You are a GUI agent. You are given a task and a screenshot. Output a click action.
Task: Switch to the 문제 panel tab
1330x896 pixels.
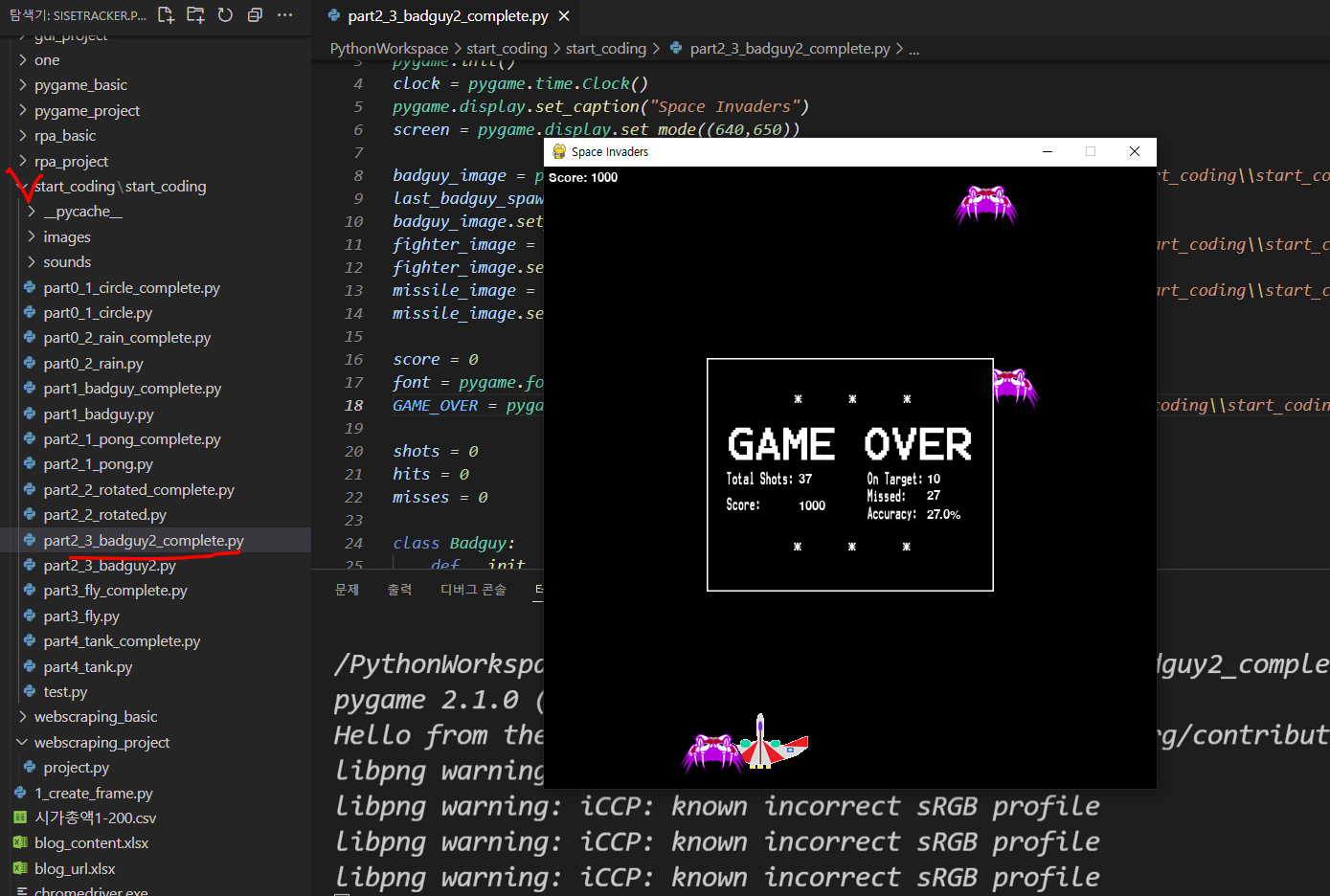click(x=347, y=590)
